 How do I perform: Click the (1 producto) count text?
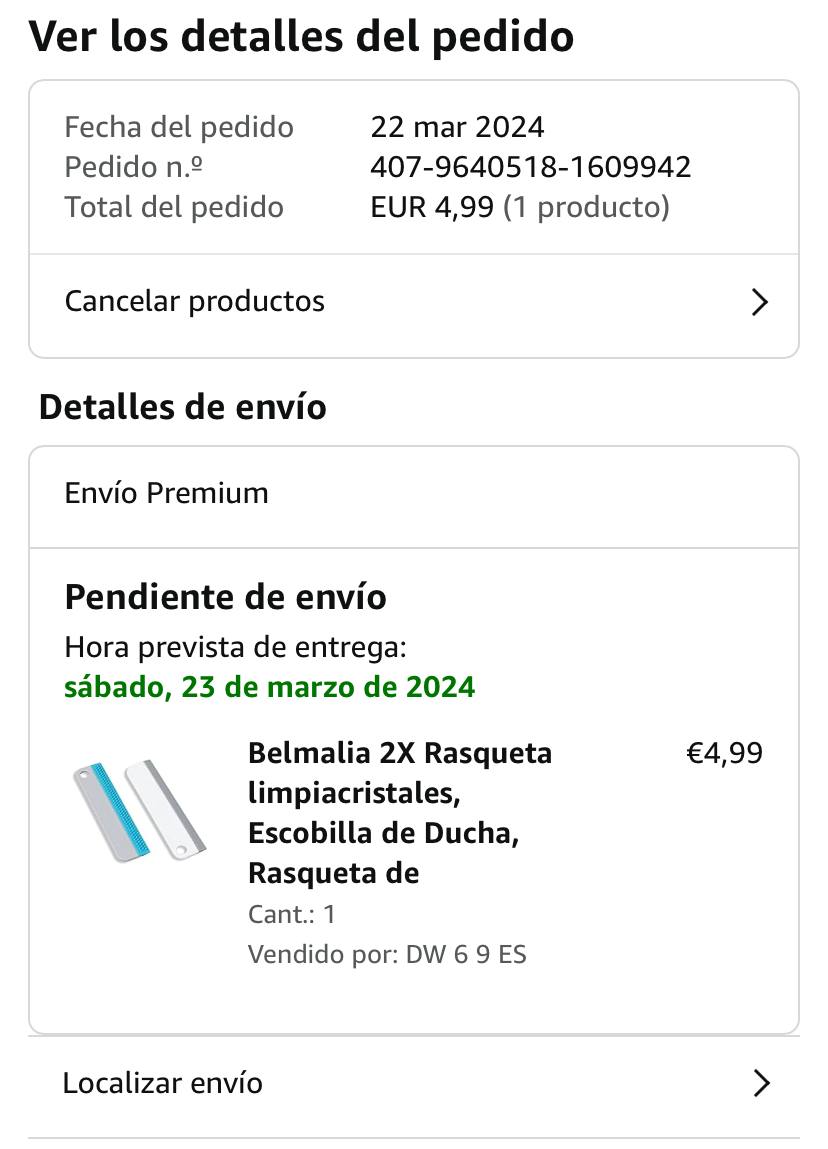[586, 207]
